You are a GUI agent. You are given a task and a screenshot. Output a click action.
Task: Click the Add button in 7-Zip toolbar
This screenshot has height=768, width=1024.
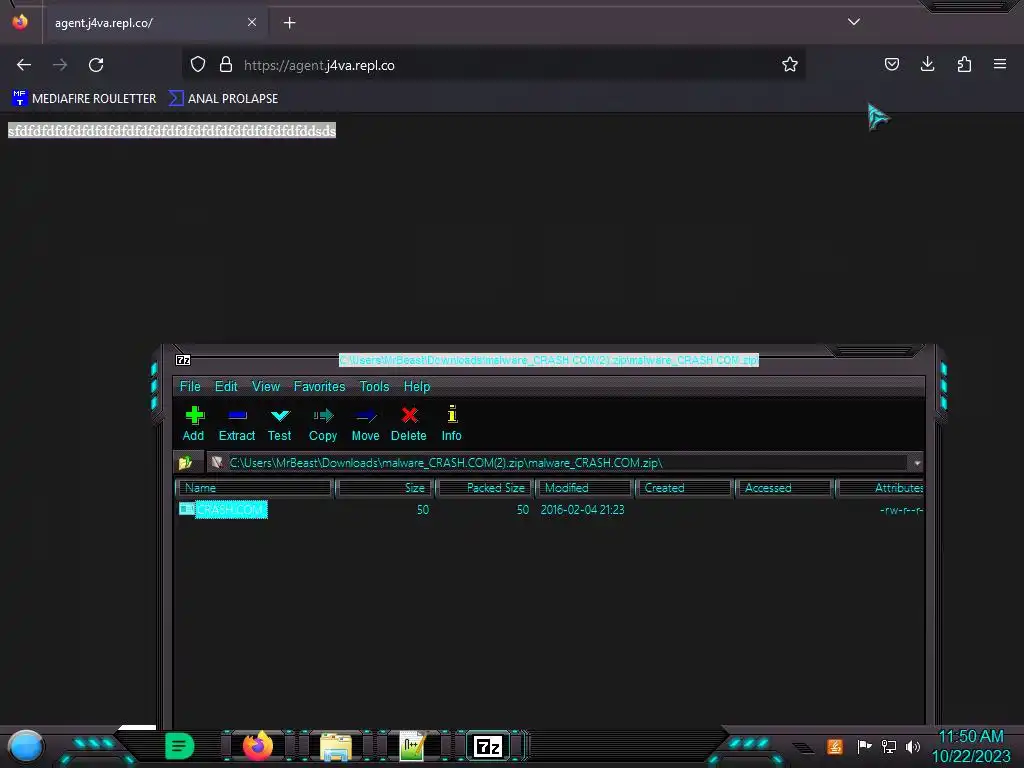pos(193,423)
